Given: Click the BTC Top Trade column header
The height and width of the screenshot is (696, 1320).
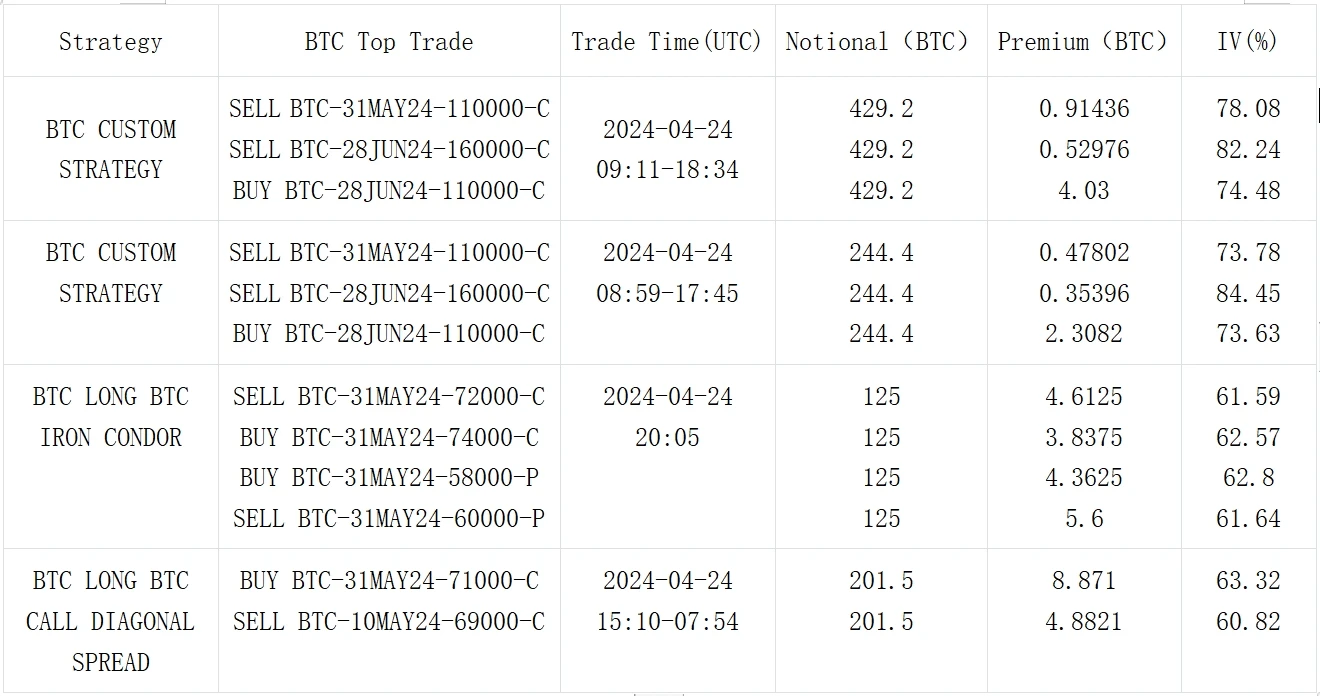Looking at the screenshot, I should (389, 42).
